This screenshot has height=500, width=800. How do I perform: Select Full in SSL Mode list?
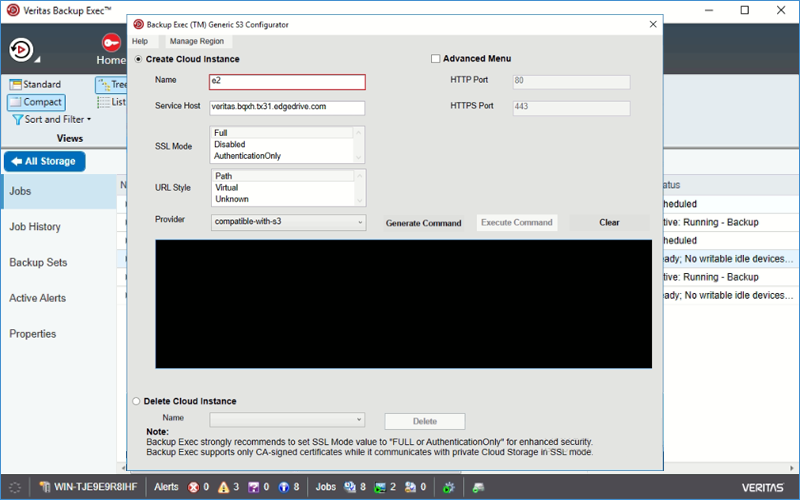pos(282,133)
